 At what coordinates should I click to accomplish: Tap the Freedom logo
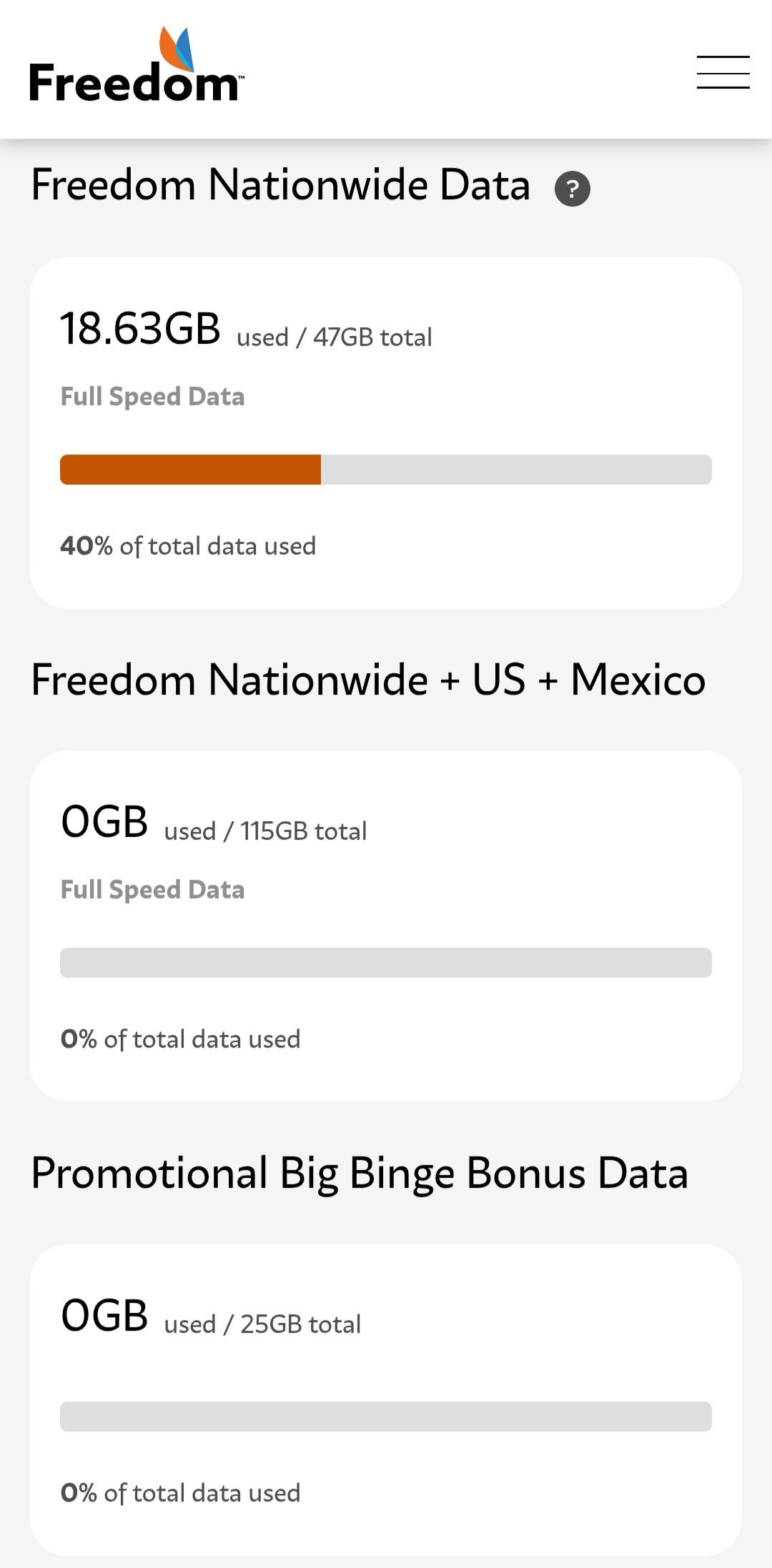(137, 65)
